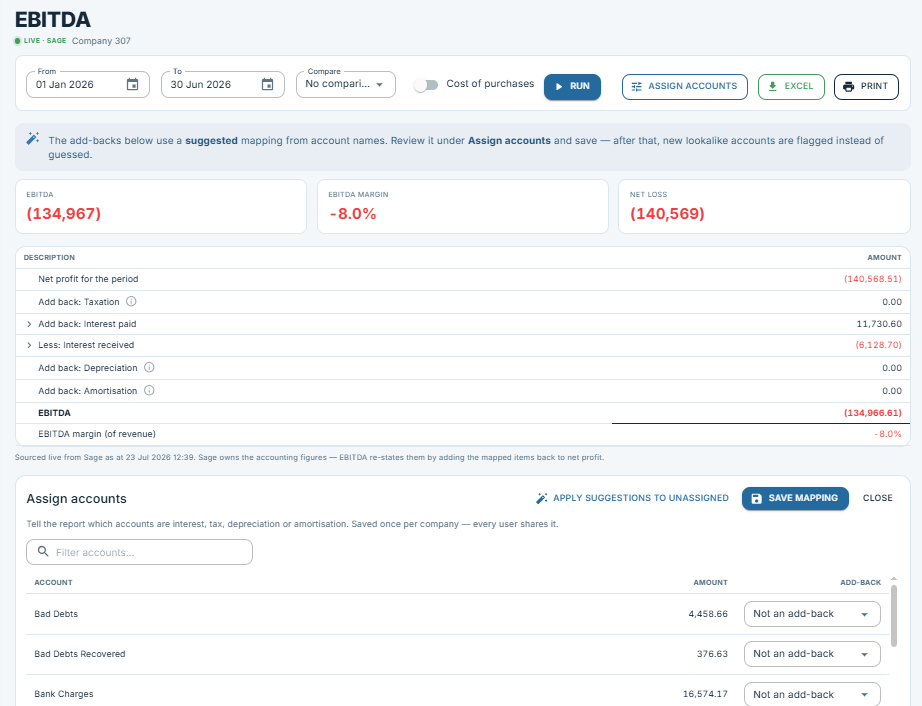Screen dimensions: 922x706
Task: Open the Bad Debts Recovered add-back dropdown
Action: 812,654
